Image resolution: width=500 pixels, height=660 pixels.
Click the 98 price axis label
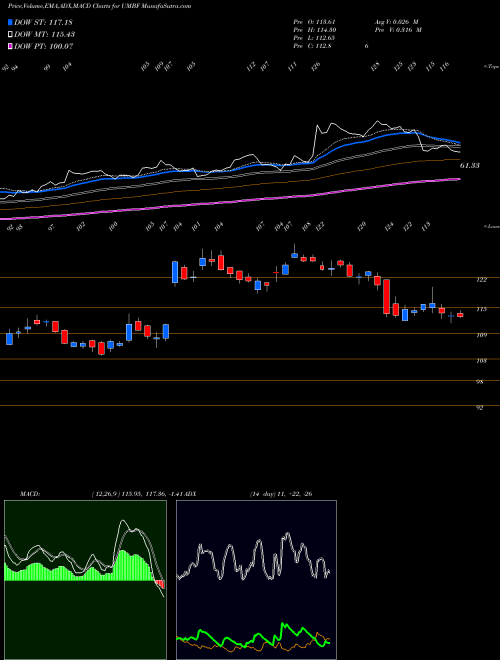480,382
